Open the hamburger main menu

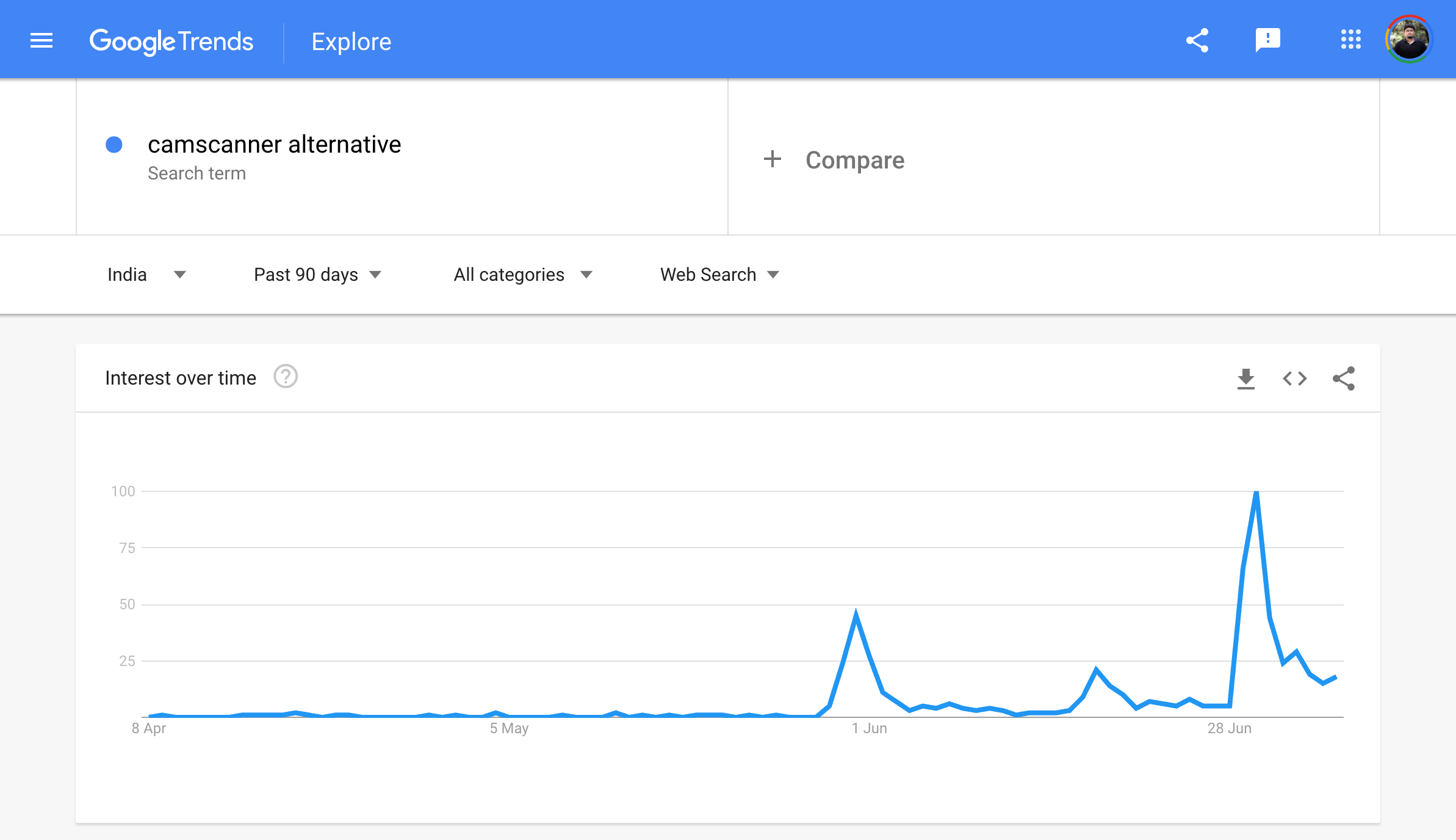click(41, 41)
